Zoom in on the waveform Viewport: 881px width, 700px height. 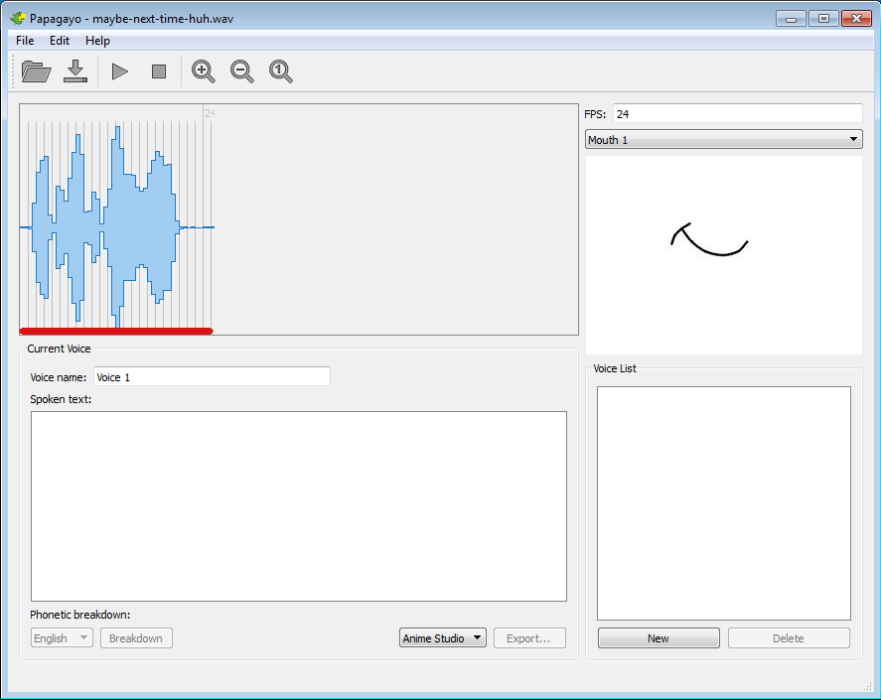coord(203,71)
